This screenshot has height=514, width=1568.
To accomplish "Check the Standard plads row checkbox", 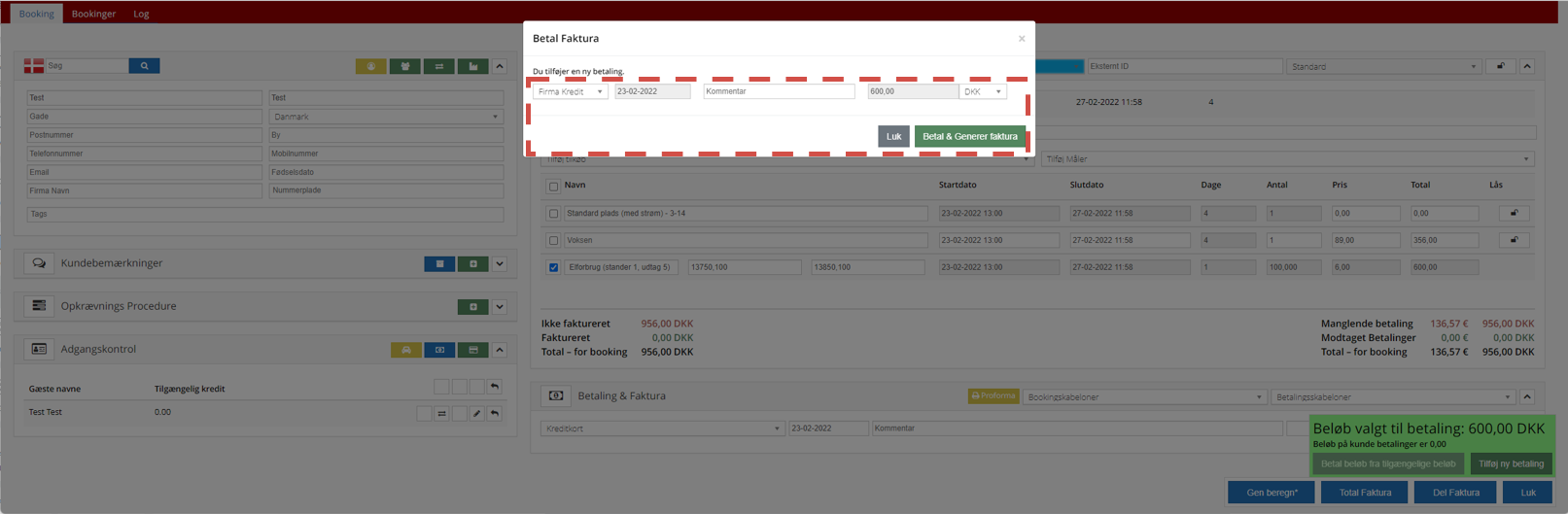I will pos(554,214).
